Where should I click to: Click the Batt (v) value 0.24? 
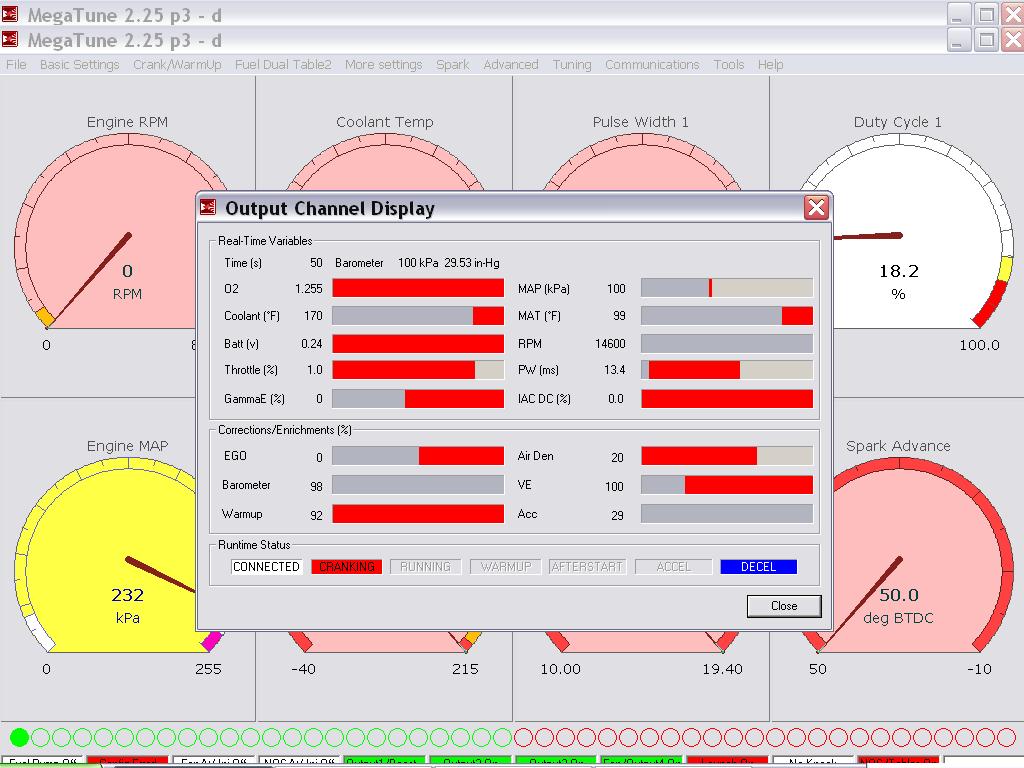click(x=312, y=344)
